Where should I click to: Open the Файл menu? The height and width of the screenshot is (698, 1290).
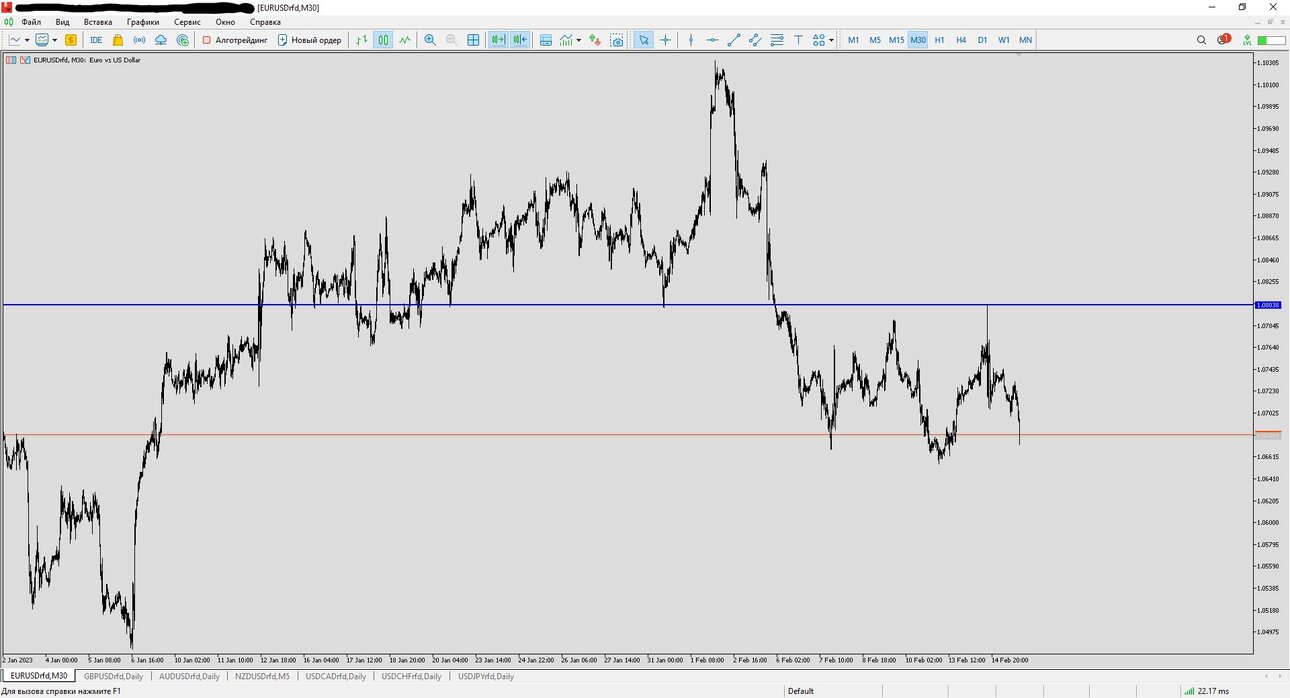click(31, 22)
